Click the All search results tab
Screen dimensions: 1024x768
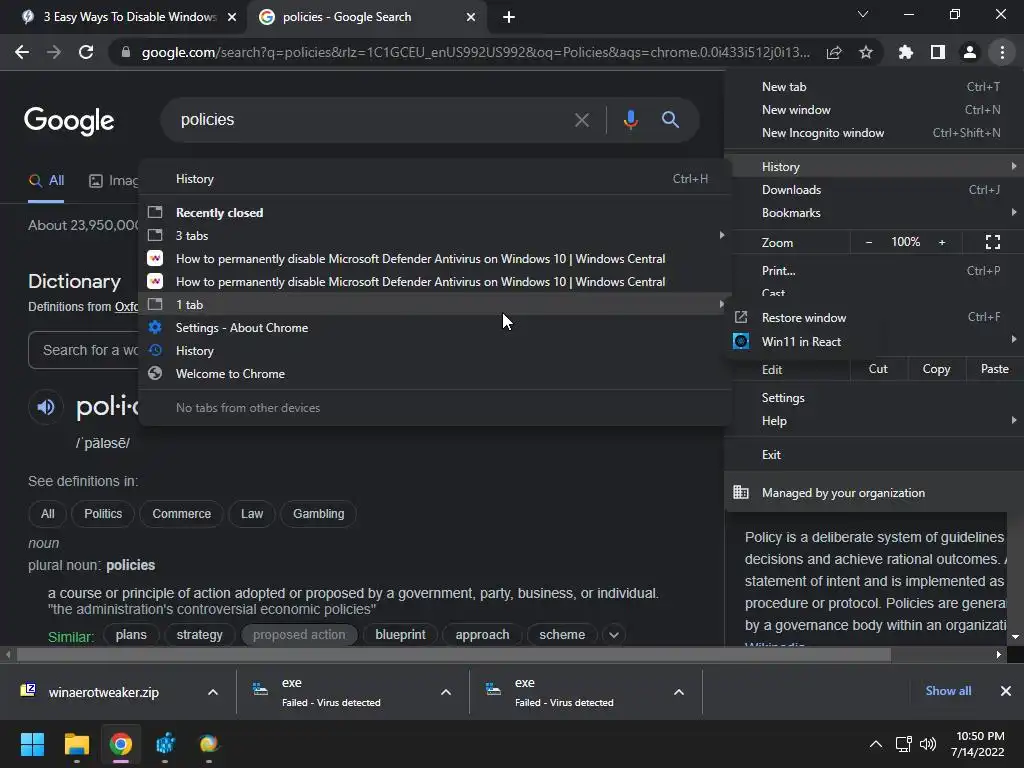click(46, 181)
